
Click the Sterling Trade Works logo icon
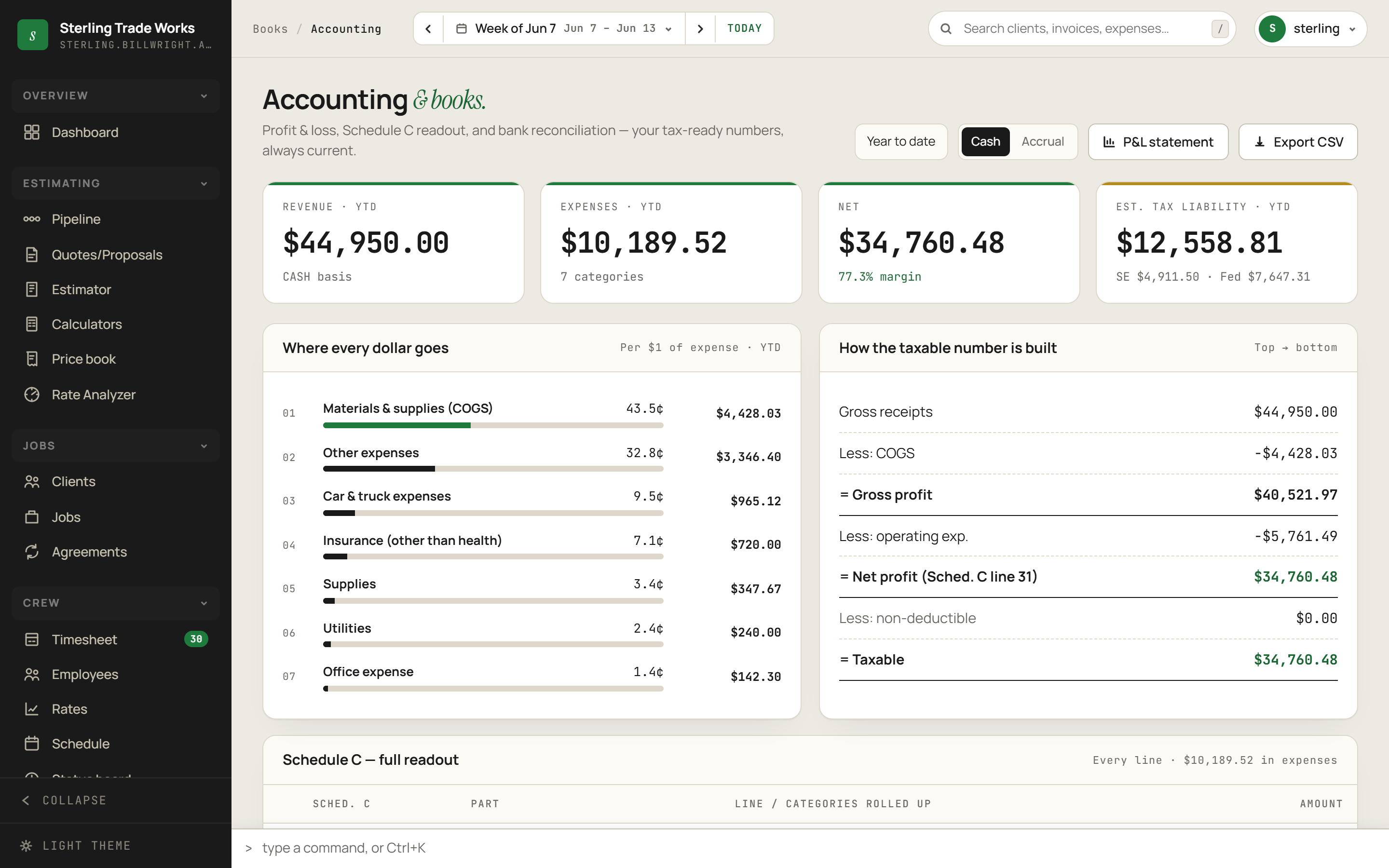[x=33, y=35]
